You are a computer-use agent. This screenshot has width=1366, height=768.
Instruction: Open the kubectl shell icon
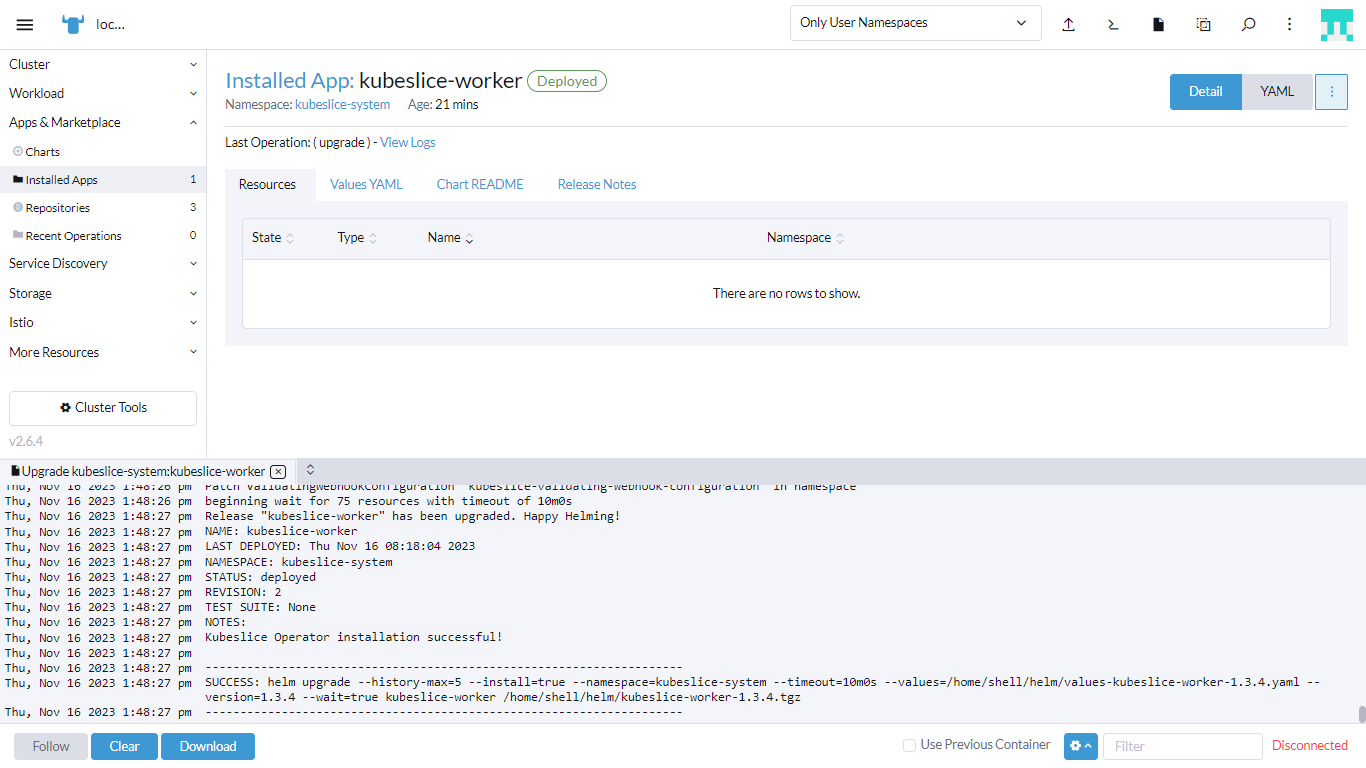(1113, 25)
